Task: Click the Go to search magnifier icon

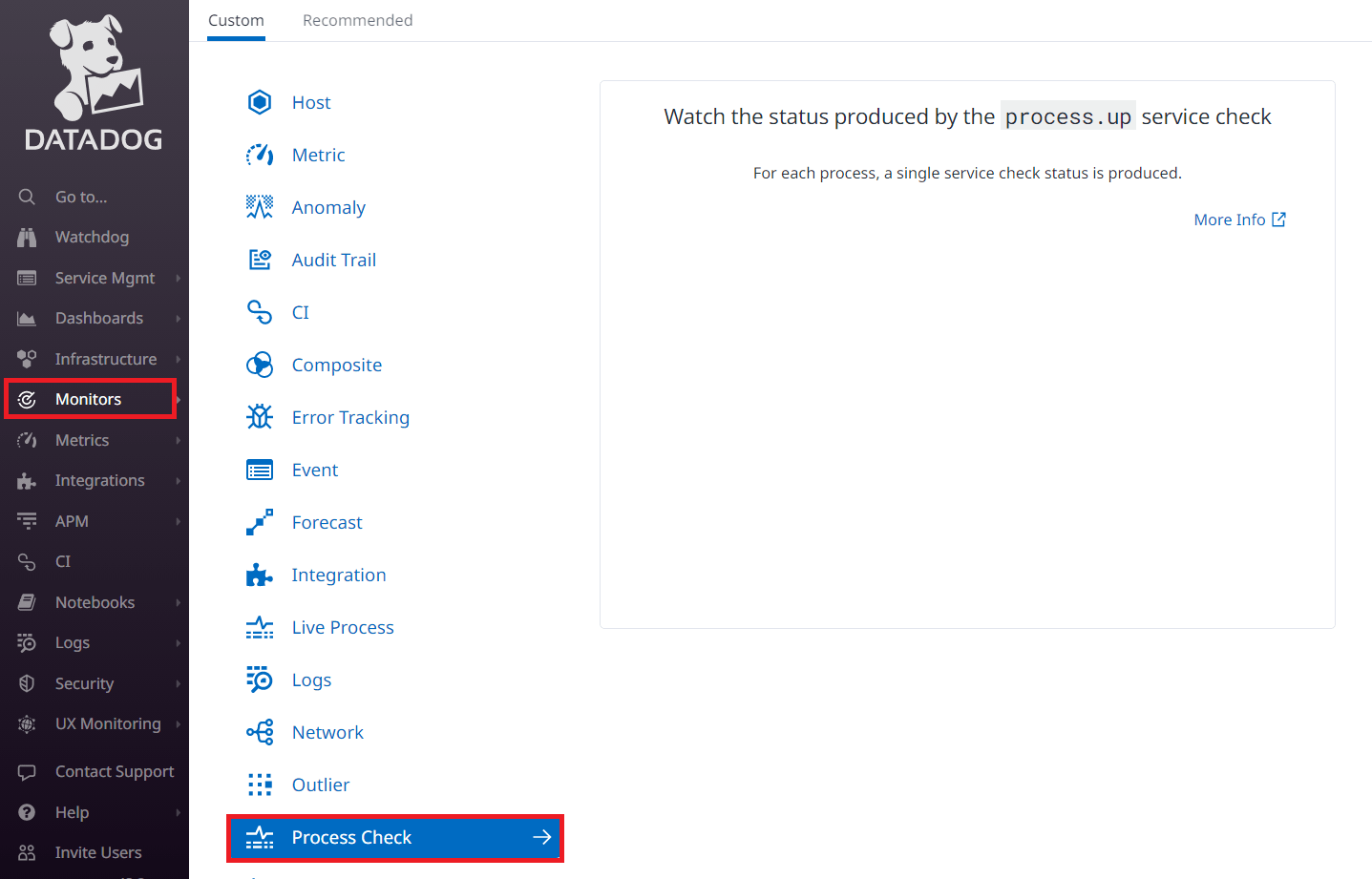Action: pyautogui.click(x=27, y=197)
